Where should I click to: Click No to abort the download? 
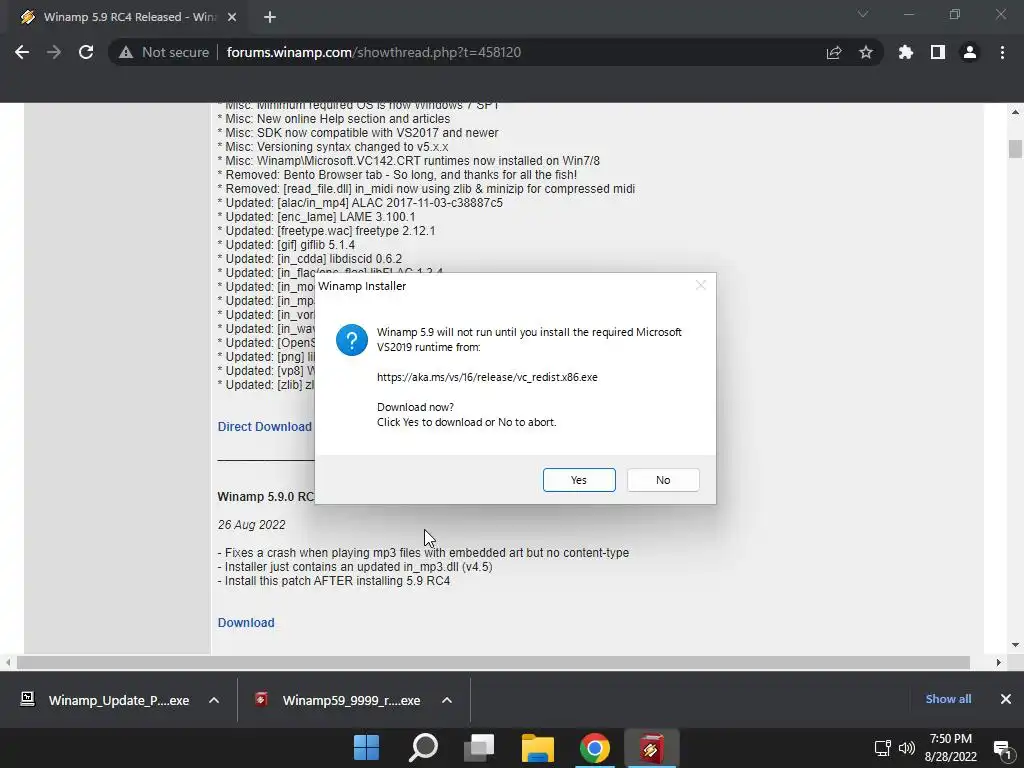[663, 480]
